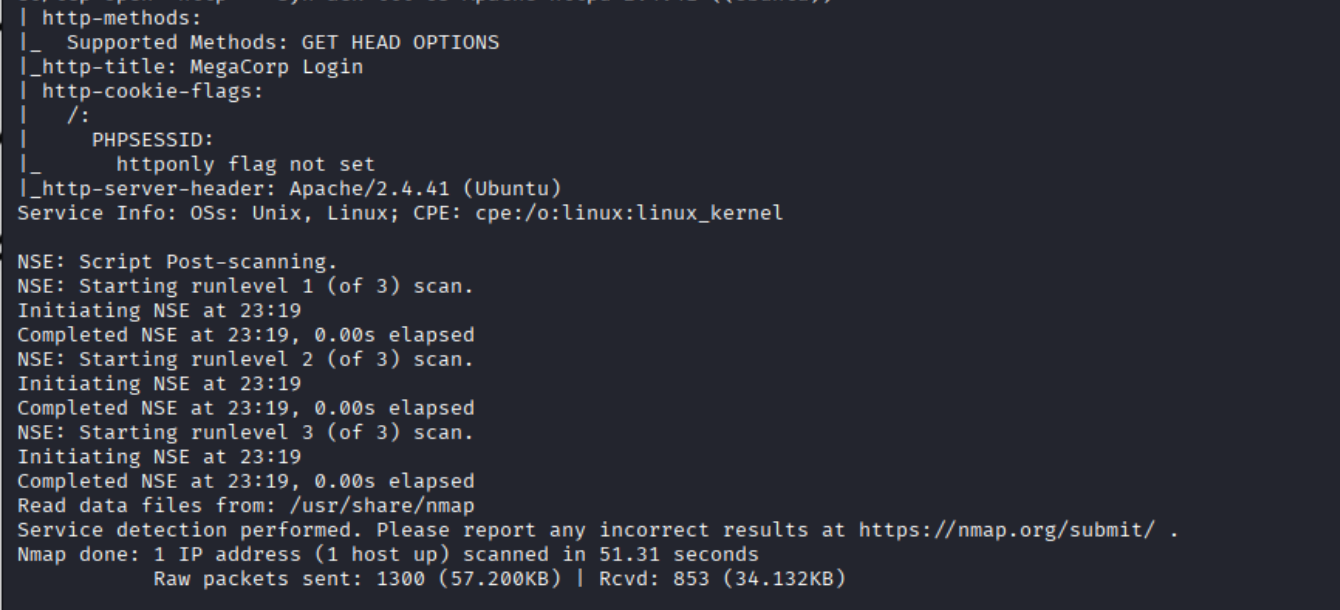This screenshot has height=610, width=1340.
Task: Click 'Starting runlevel 3 (of 3) scan' line
Action: click(x=245, y=432)
